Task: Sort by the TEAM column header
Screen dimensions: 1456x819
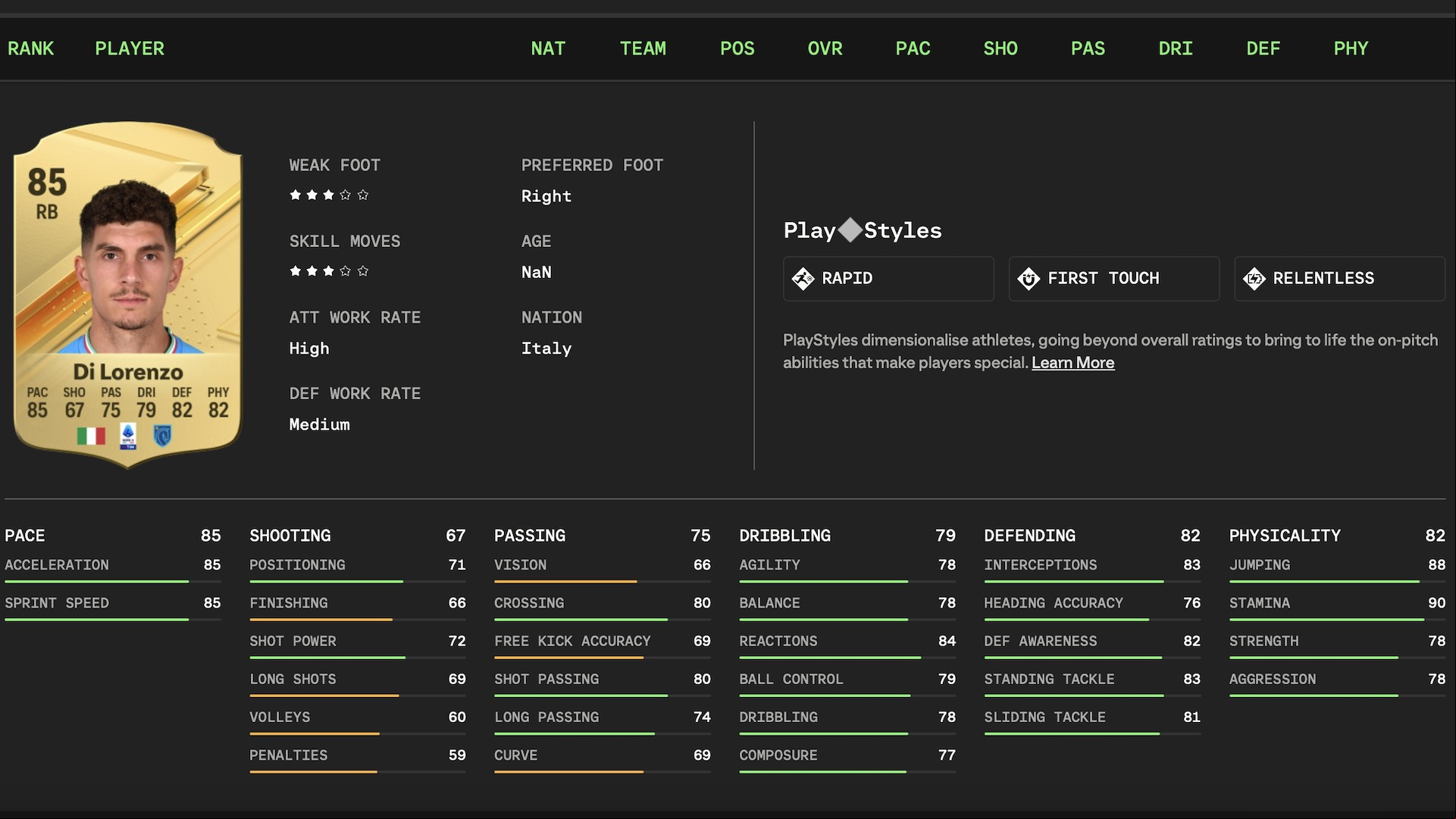Action: (643, 48)
